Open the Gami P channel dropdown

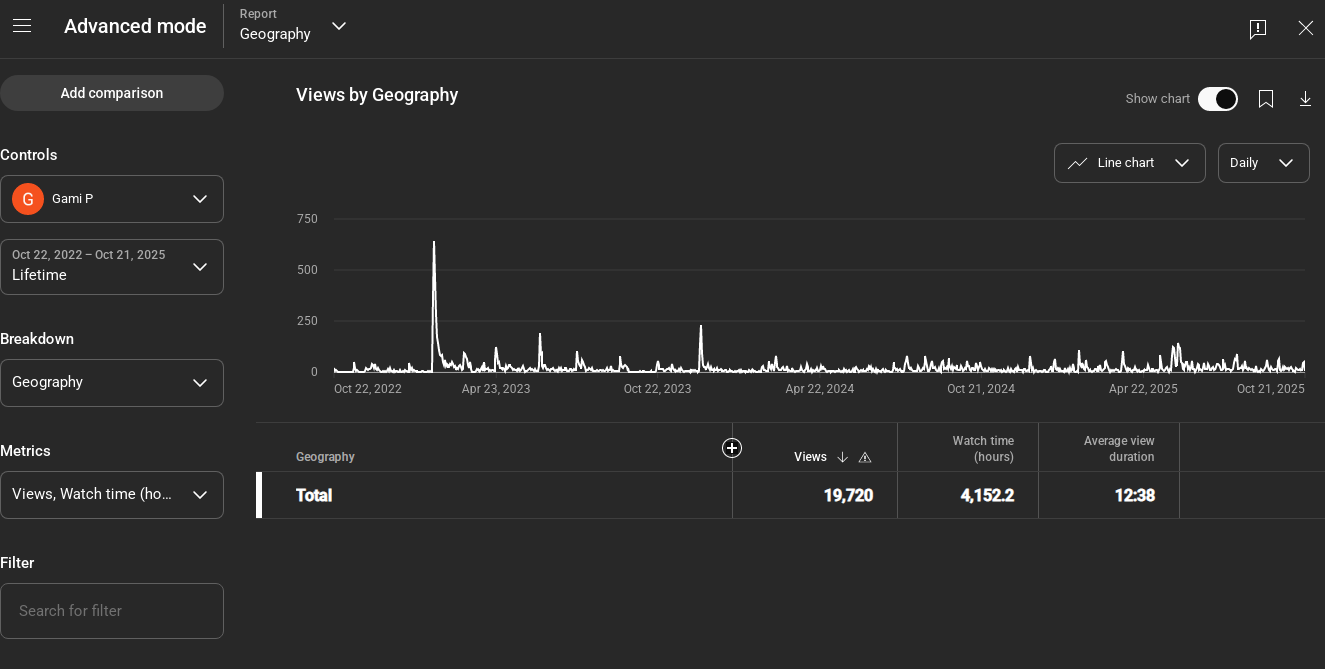coord(112,199)
